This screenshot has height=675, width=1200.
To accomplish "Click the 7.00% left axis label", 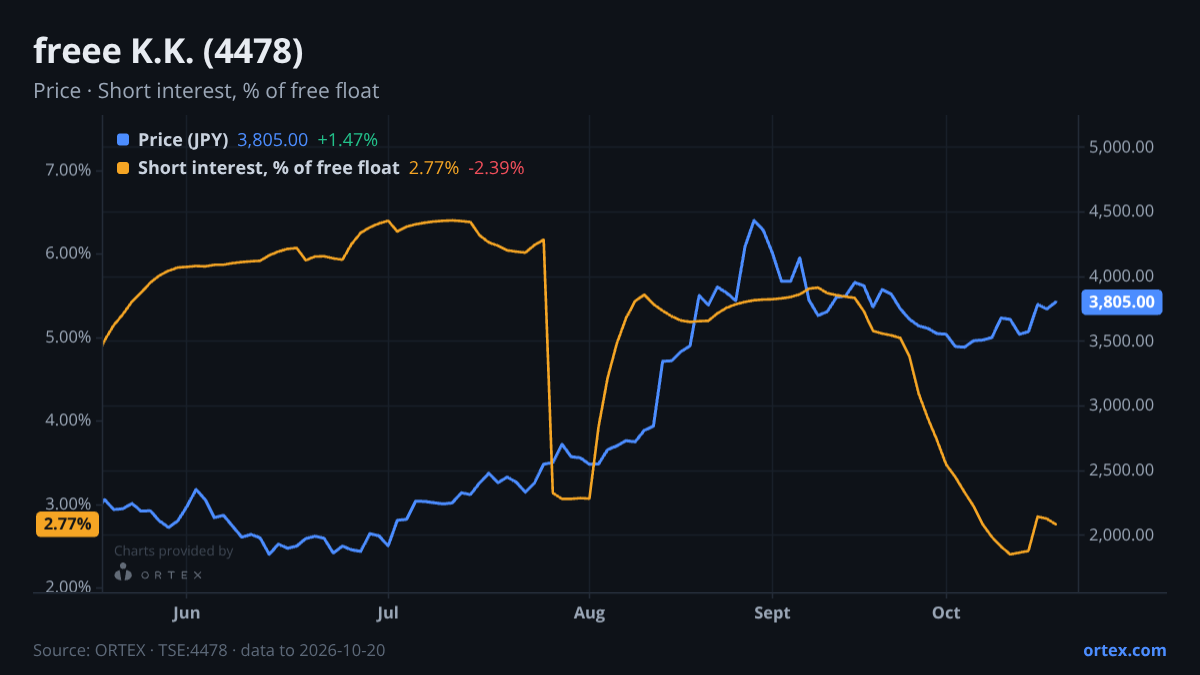I will coord(68,170).
